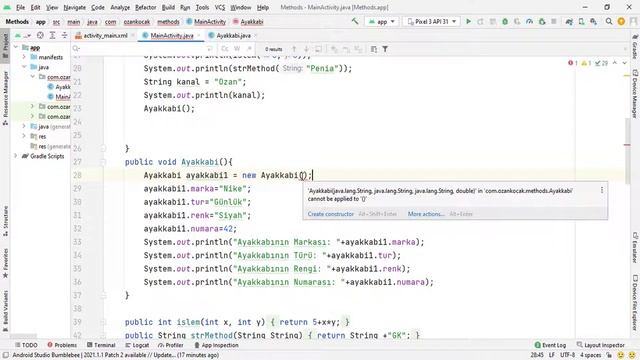
Task: Click More actions... link in tooltip
Action: (426, 214)
